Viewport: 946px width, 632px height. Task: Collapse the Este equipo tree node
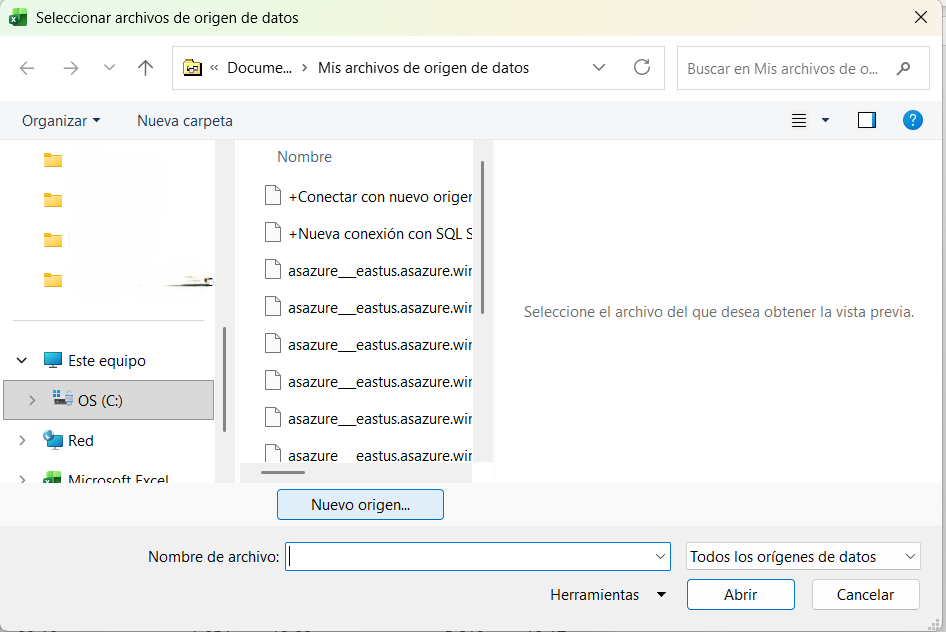tap(22, 361)
